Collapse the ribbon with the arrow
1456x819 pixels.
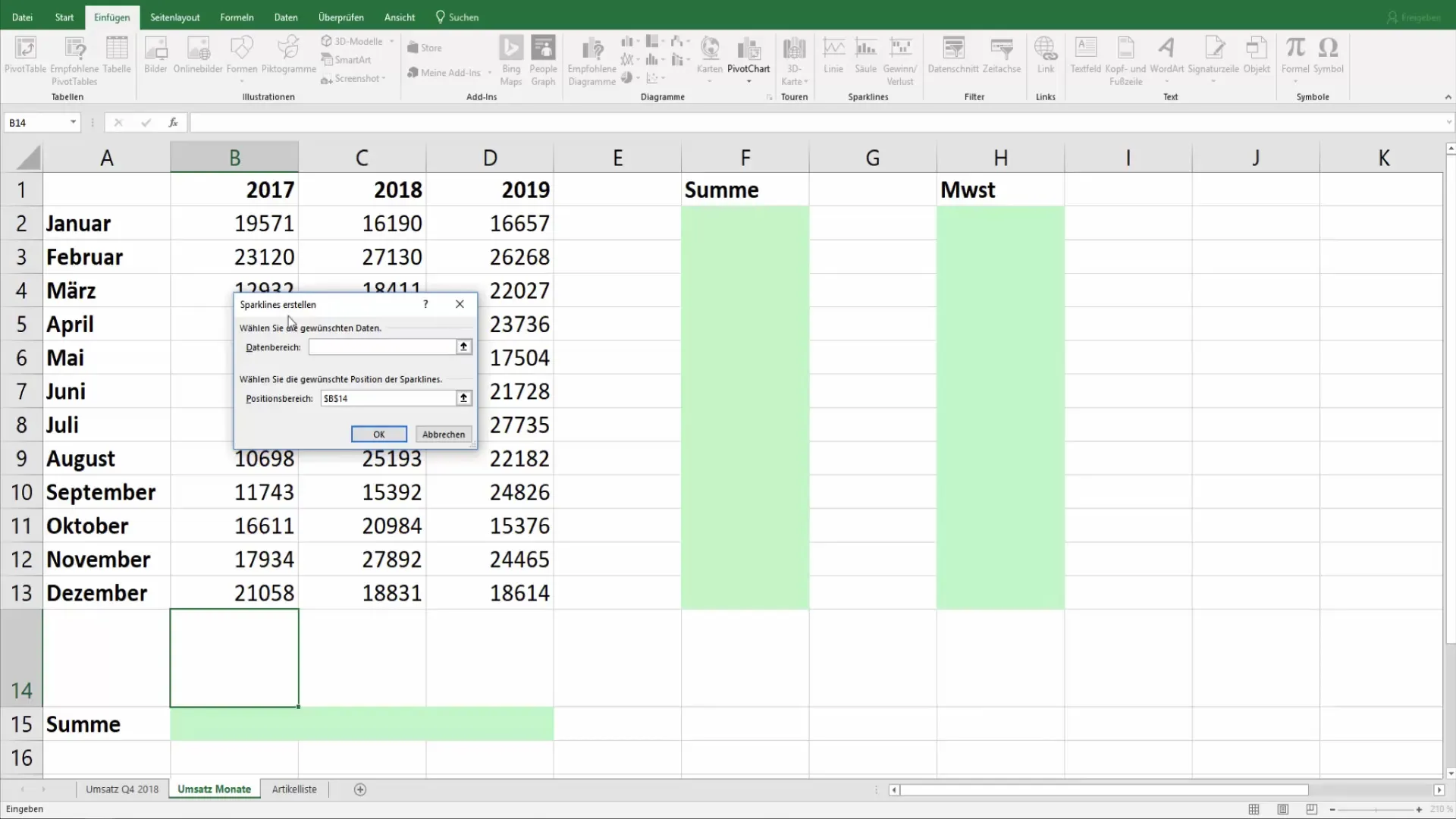click(x=1448, y=97)
